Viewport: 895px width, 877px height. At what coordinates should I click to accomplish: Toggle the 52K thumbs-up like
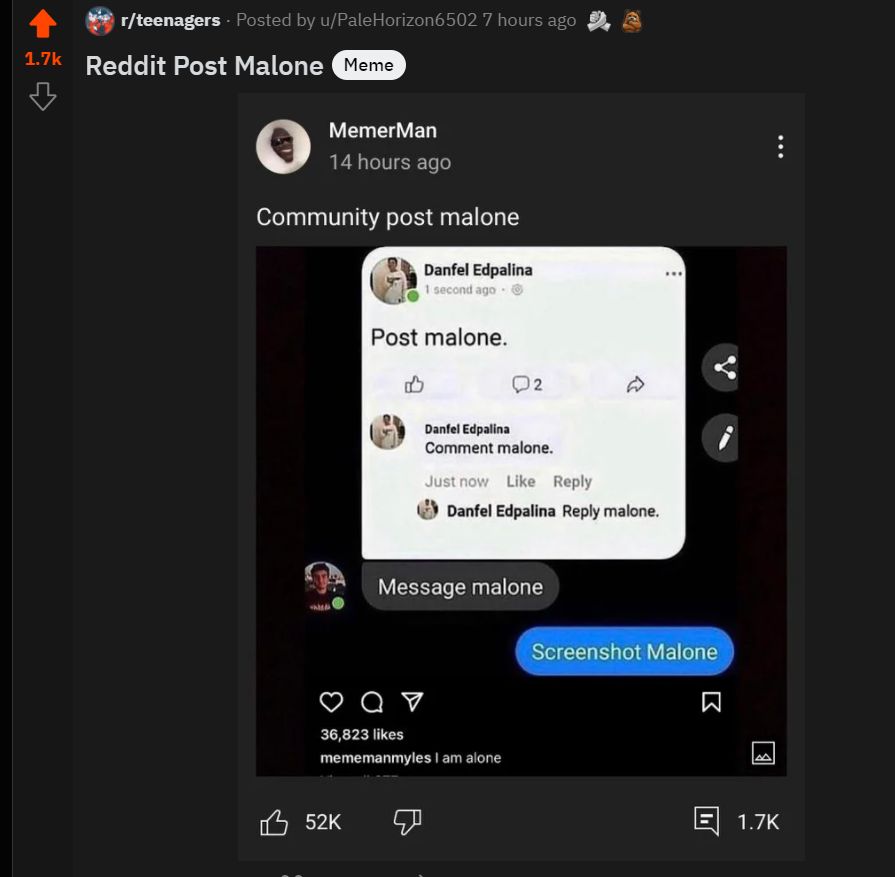coord(274,821)
